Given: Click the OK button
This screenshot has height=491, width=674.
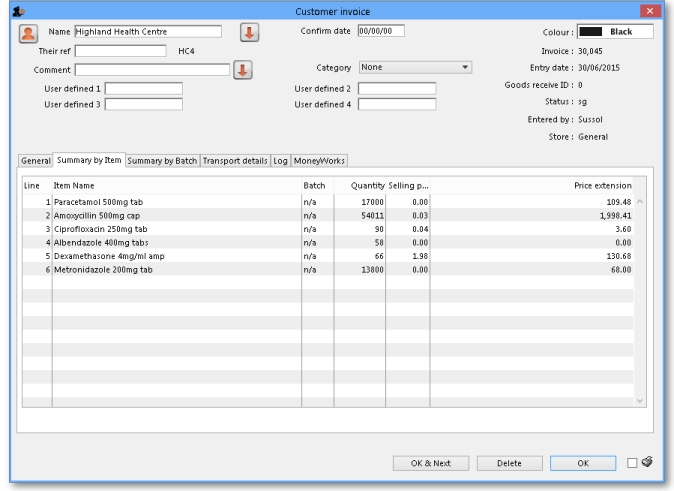Looking at the screenshot, I should (x=582, y=463).
